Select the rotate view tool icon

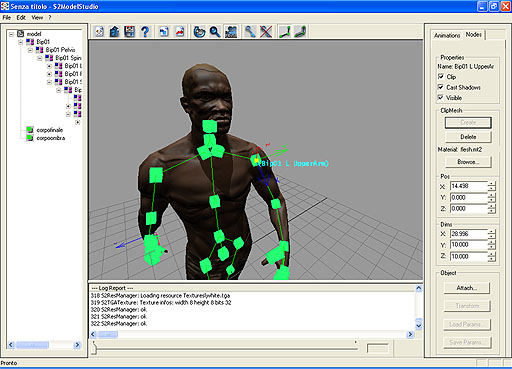tap(199, 32)
